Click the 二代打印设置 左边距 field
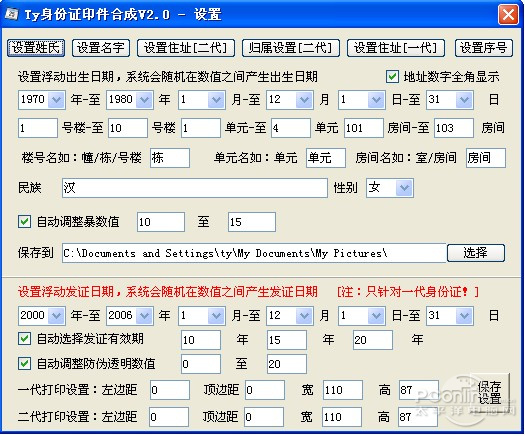This screenshot has width=525, height=436. (x=169, y=417)
